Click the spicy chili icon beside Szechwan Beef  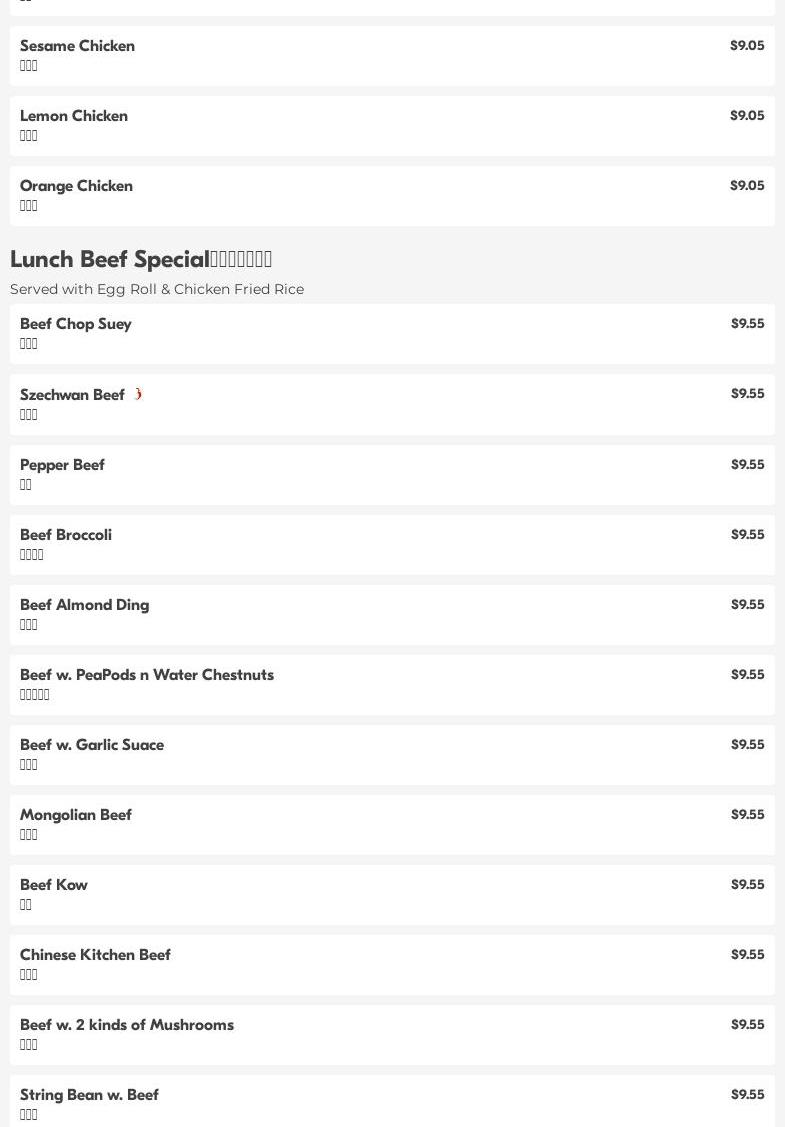coord(138,394)
